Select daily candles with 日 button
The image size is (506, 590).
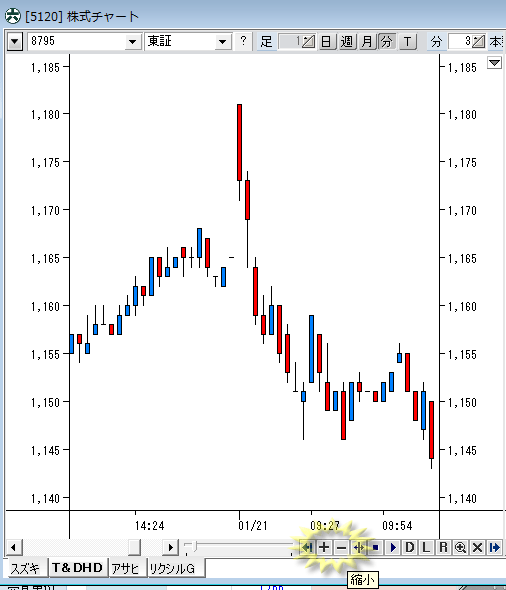(x=327, y=41)
